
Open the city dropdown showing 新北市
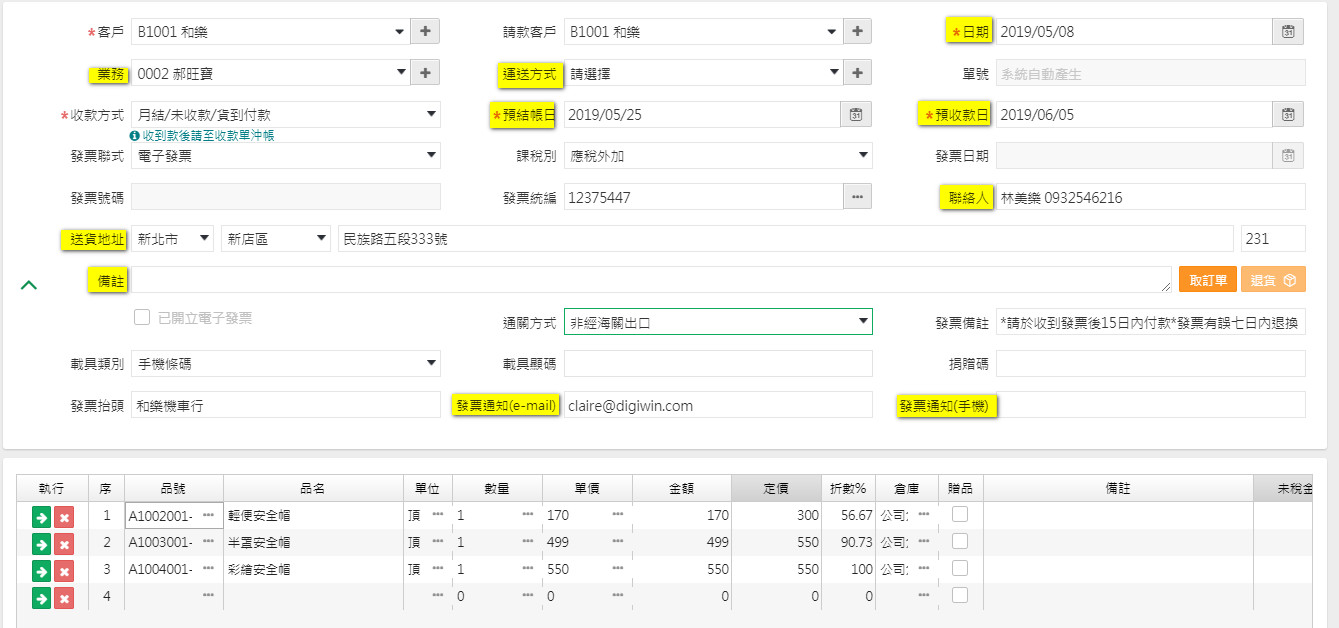click(172, 238)
